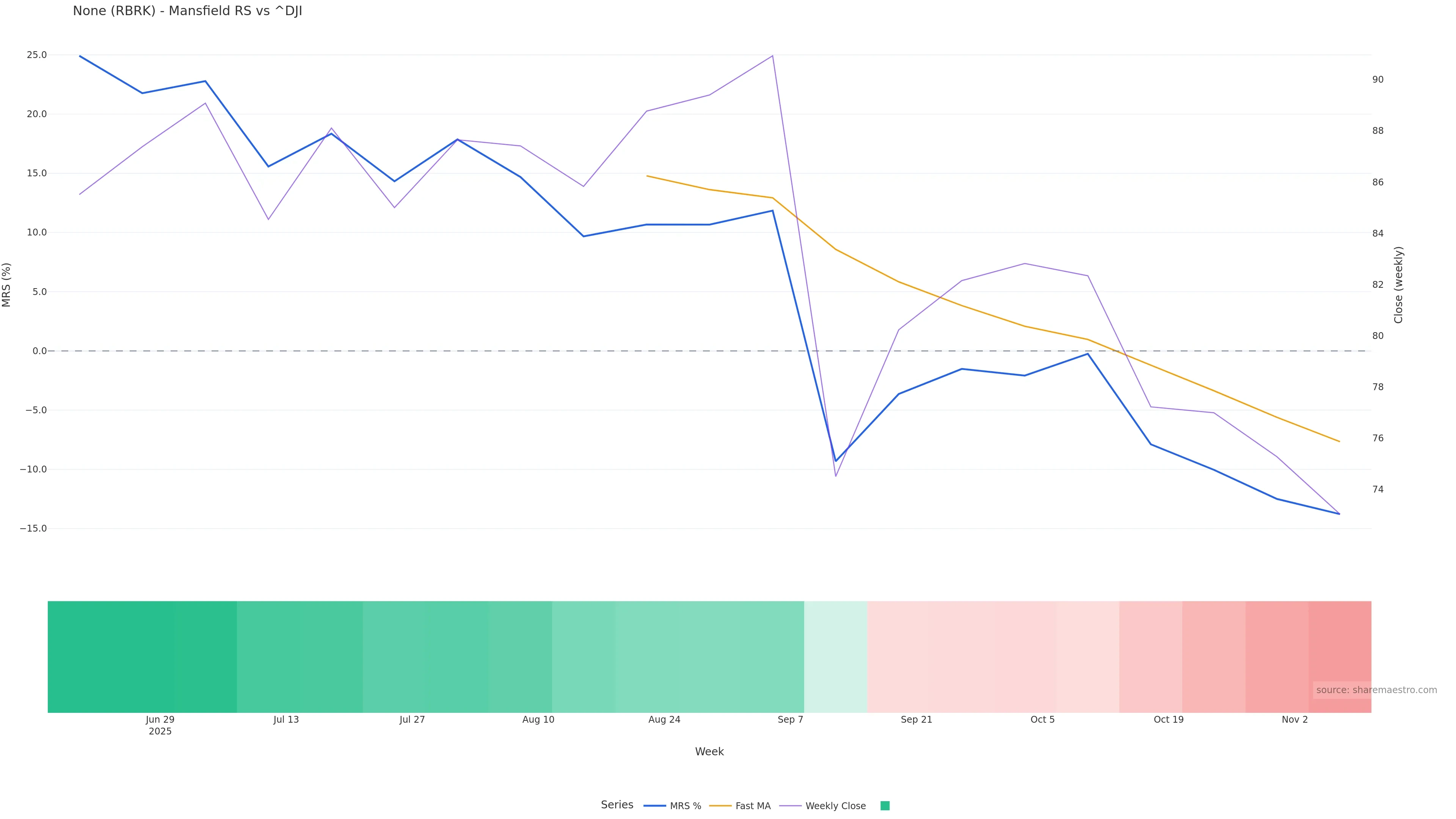Click the Oct 19 week tick label
The image size is (1456, 819).
pos(1168,720)
